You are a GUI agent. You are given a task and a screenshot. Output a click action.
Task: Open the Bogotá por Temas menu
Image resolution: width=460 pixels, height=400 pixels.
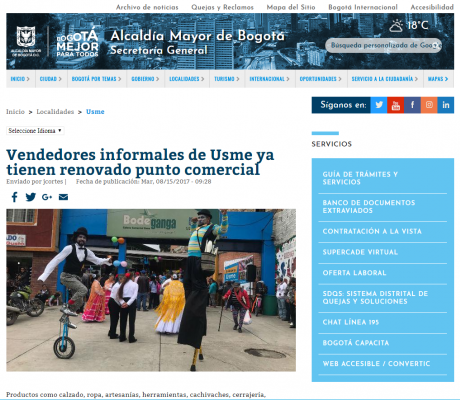click(x=97, y=79)
